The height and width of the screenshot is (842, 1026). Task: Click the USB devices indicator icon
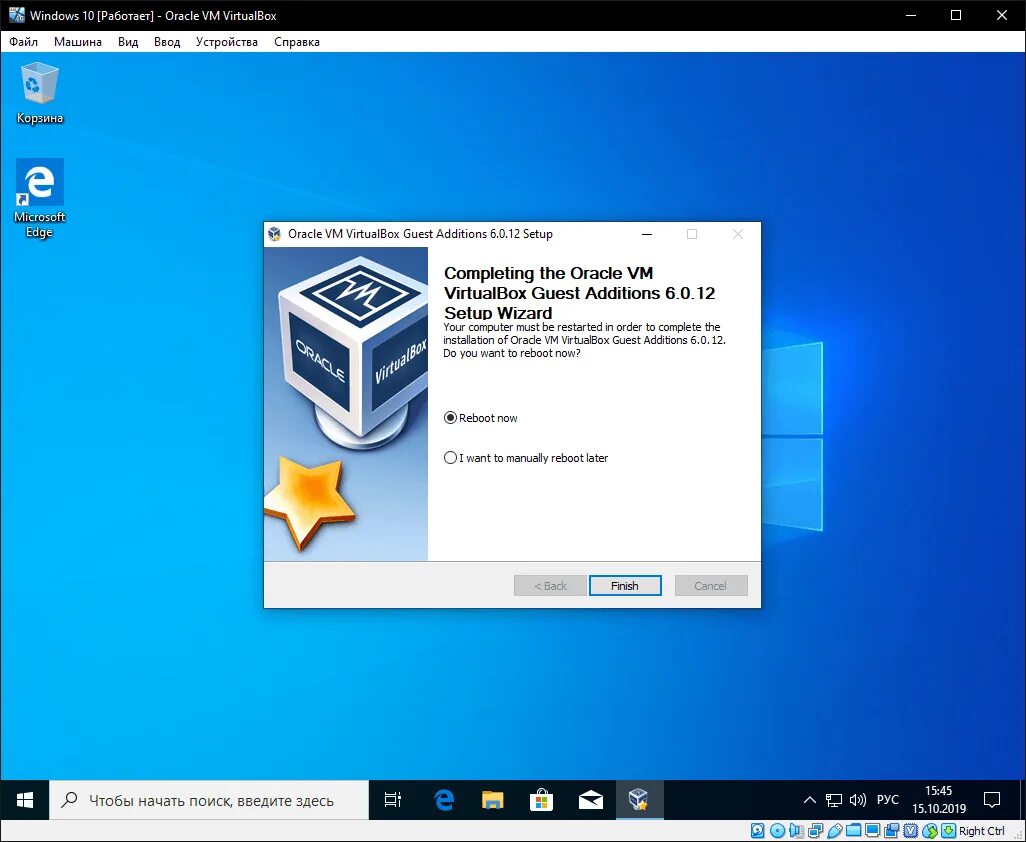tap(834, 831)
